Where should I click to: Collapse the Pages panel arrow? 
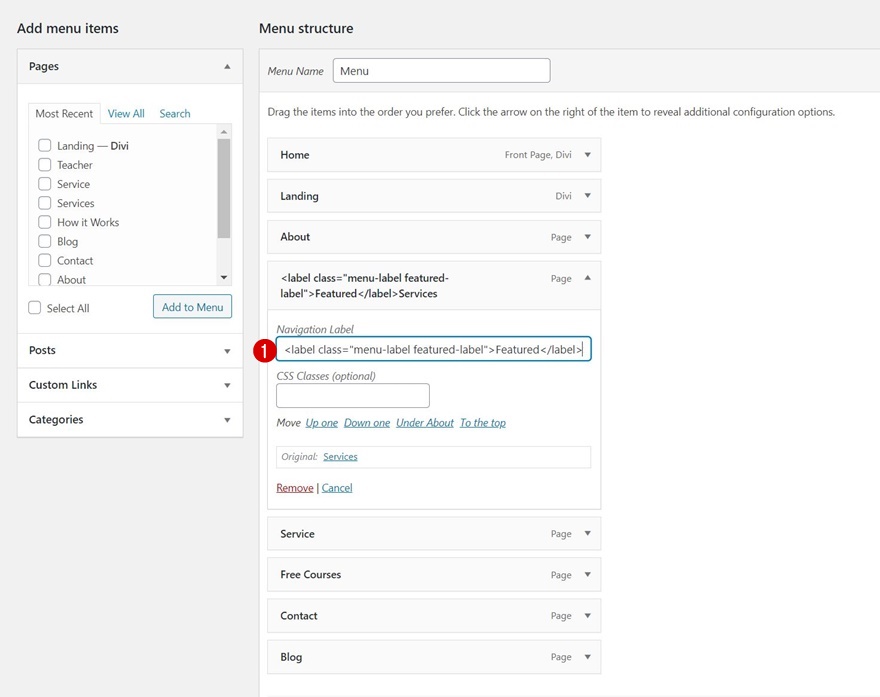(x=227, y=67)
